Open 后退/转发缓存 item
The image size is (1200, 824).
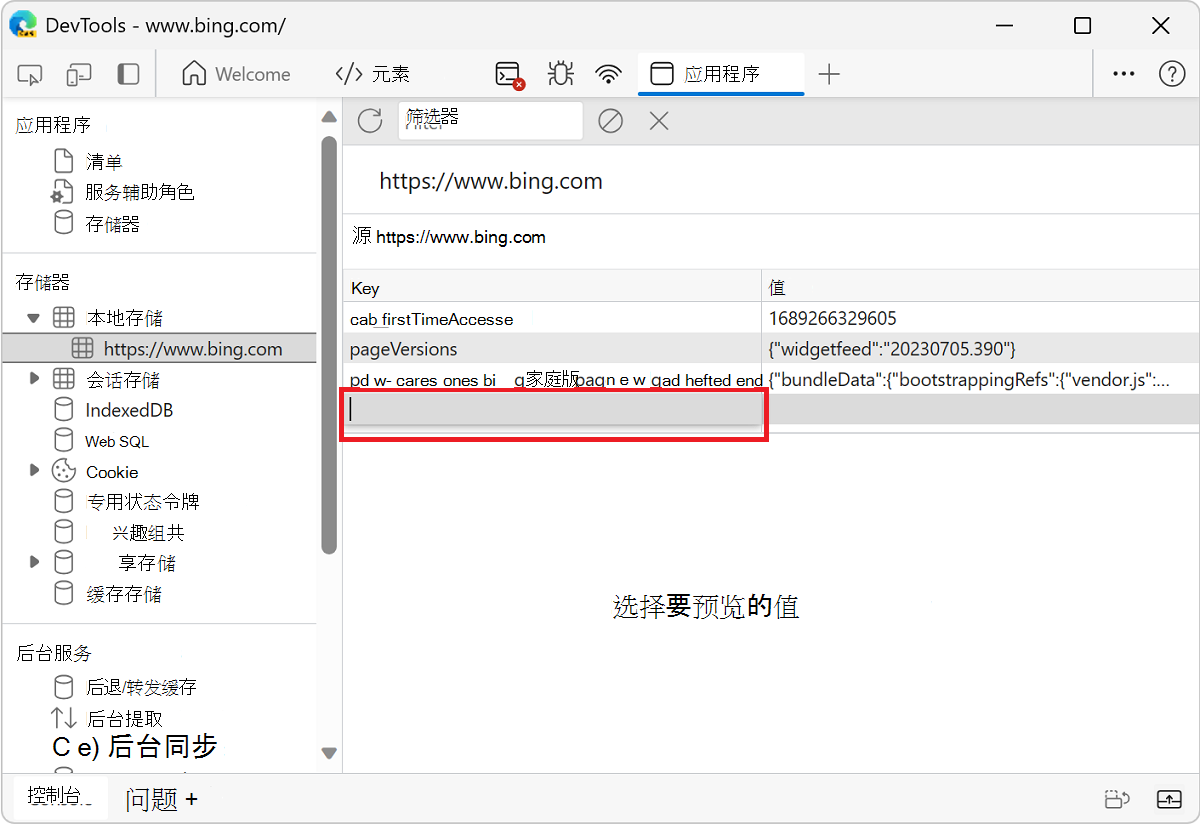[x=141, y=687]
